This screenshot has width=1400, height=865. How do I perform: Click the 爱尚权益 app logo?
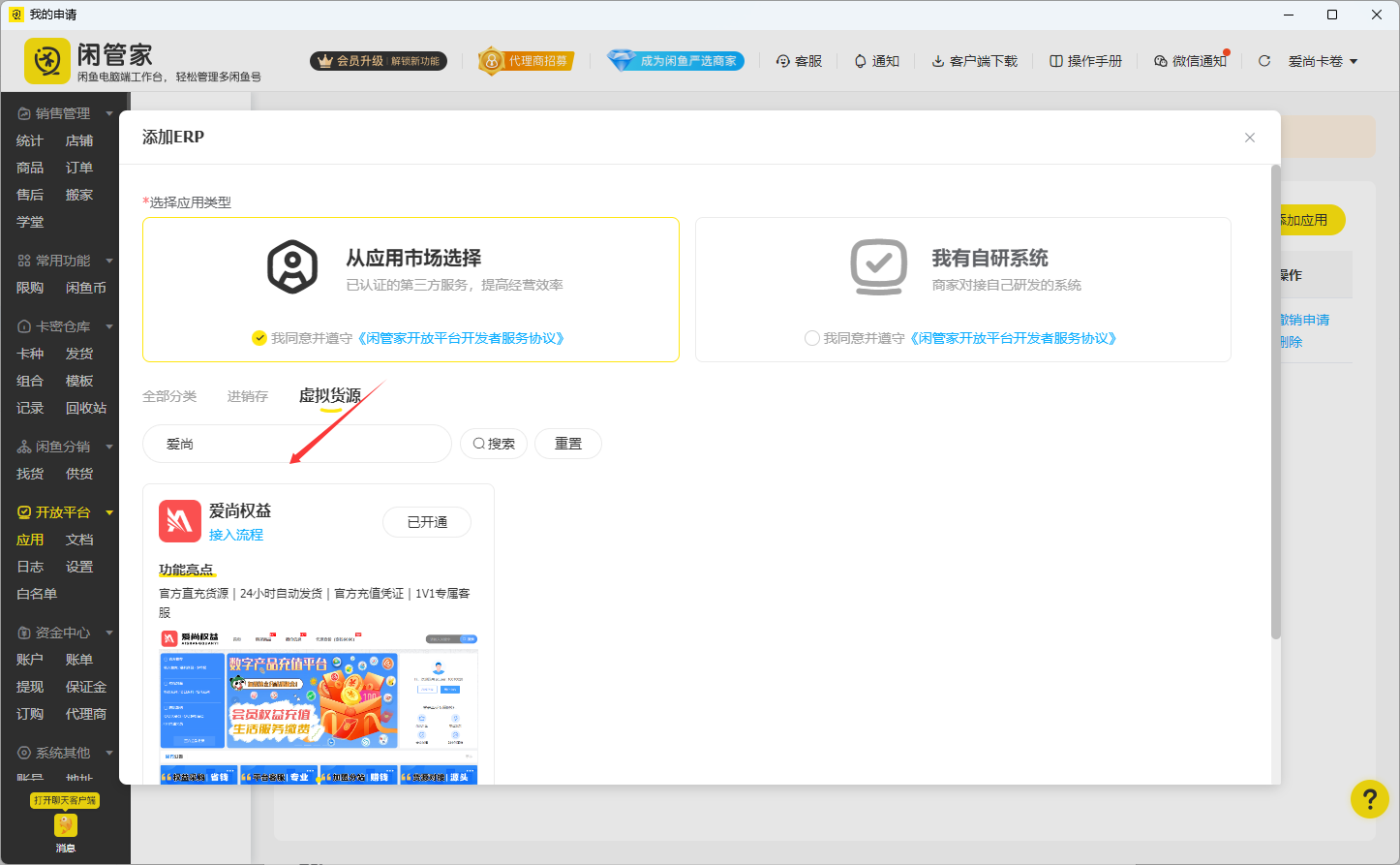(x=179, y=521)
